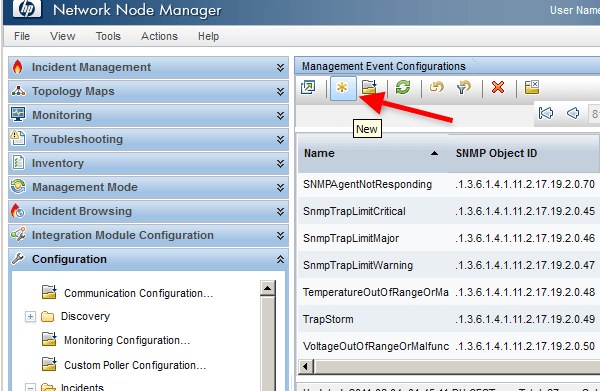The height and width of the screenshot is (391, 600).
Task: Expand the Monitoring workspace
Action: pos(280,116)
